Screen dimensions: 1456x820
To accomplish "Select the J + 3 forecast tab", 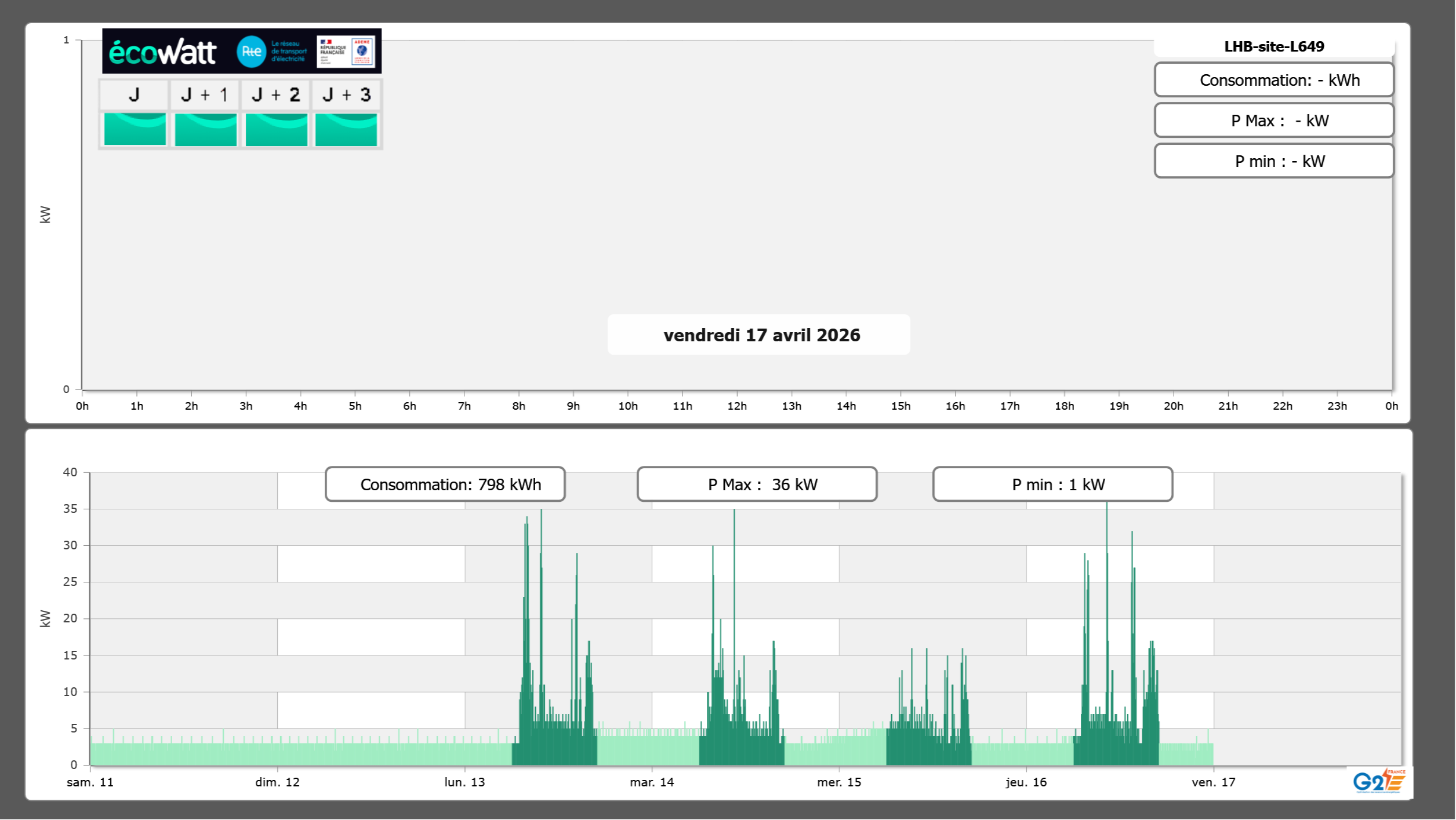I will 346,94.
